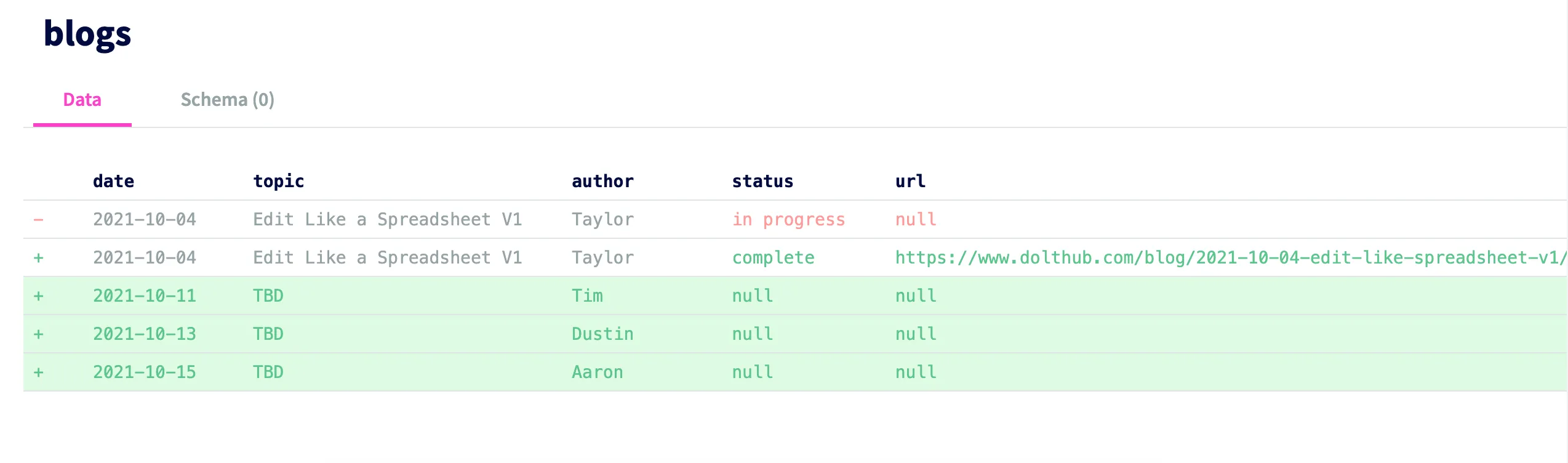Click the blogs table title
The height and width of the screenshot is (463, 1568).
point(87,34)
